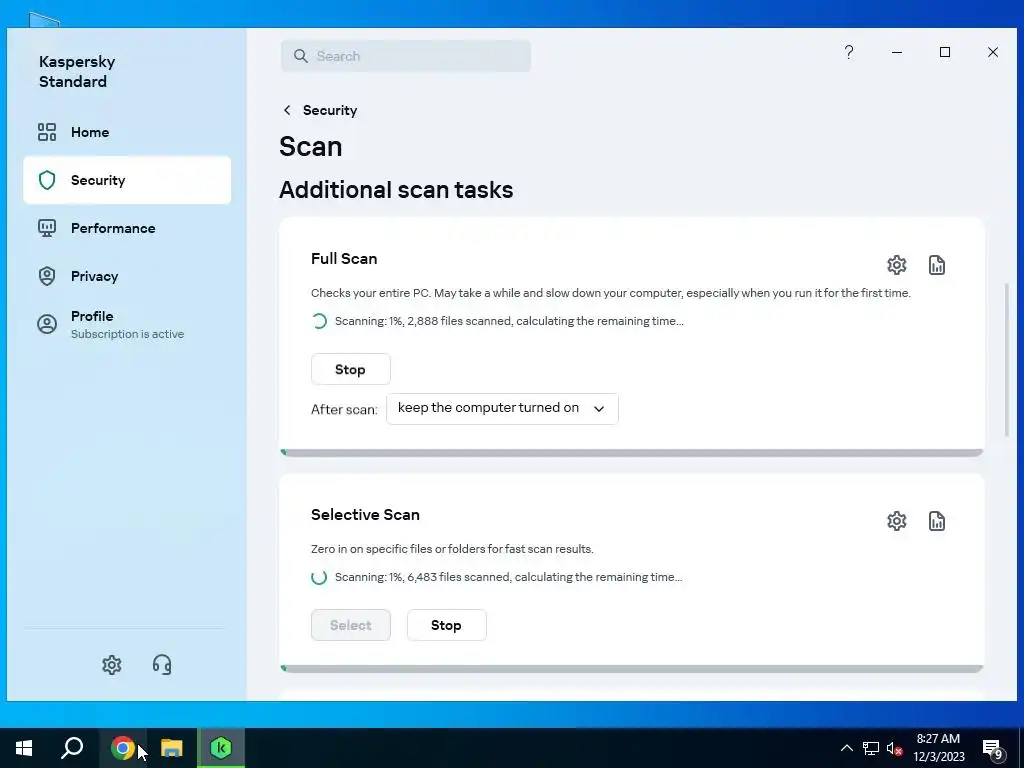Open Full Scan settings gear

tap(897, 265)
